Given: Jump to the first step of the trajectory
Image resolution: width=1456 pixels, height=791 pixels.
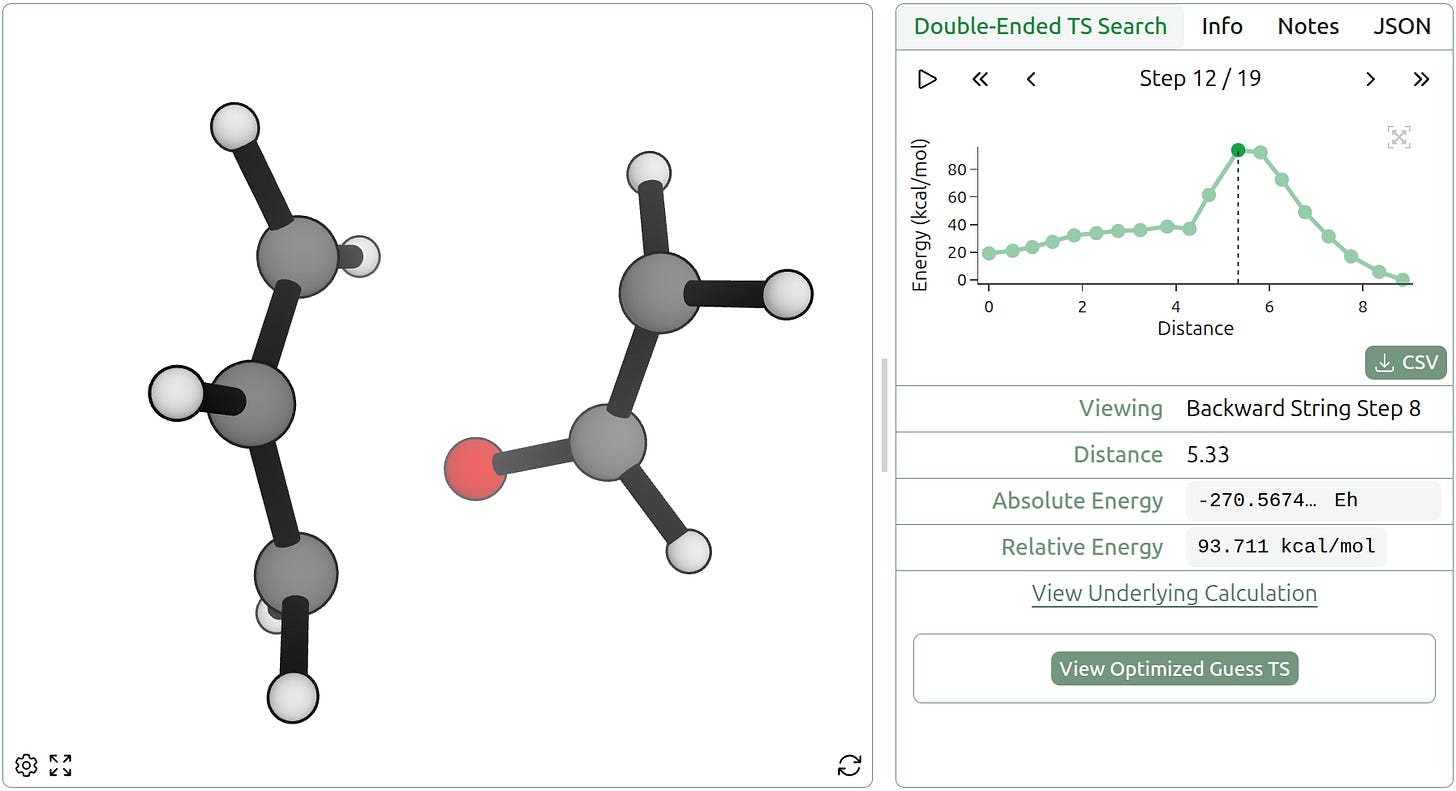Looking at the screenshot, I should click(979, 79).
